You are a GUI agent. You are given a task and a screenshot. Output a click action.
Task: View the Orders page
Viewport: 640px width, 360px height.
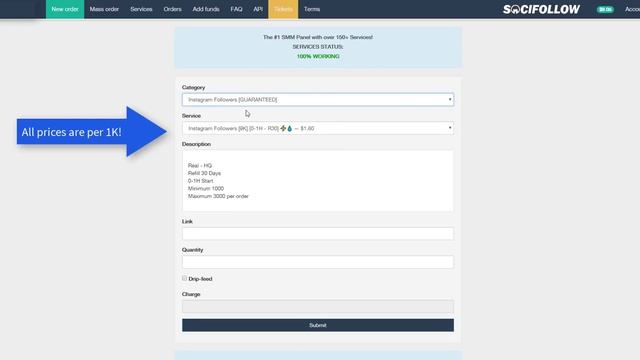(172, 9)
